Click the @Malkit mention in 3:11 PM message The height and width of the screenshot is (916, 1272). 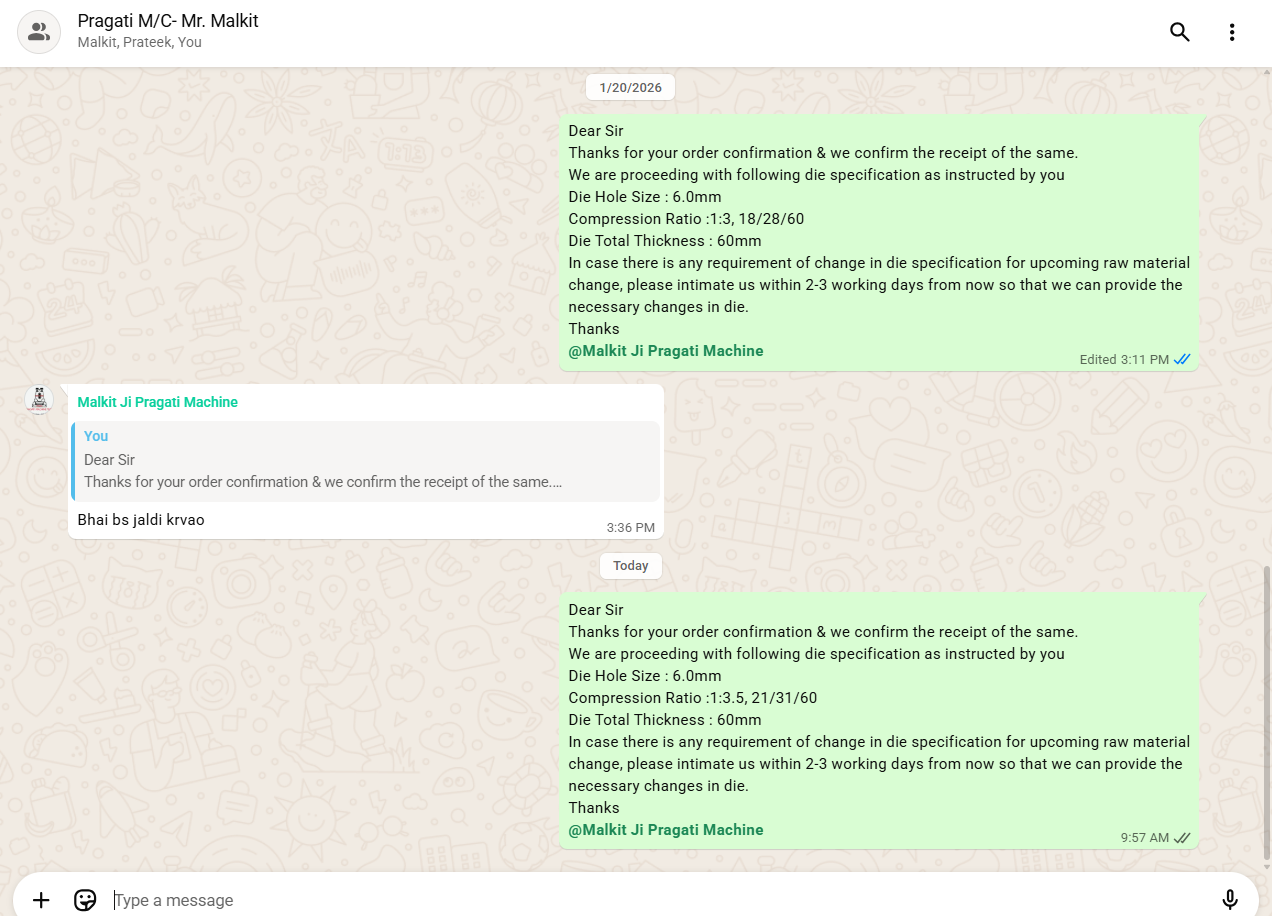666,351
